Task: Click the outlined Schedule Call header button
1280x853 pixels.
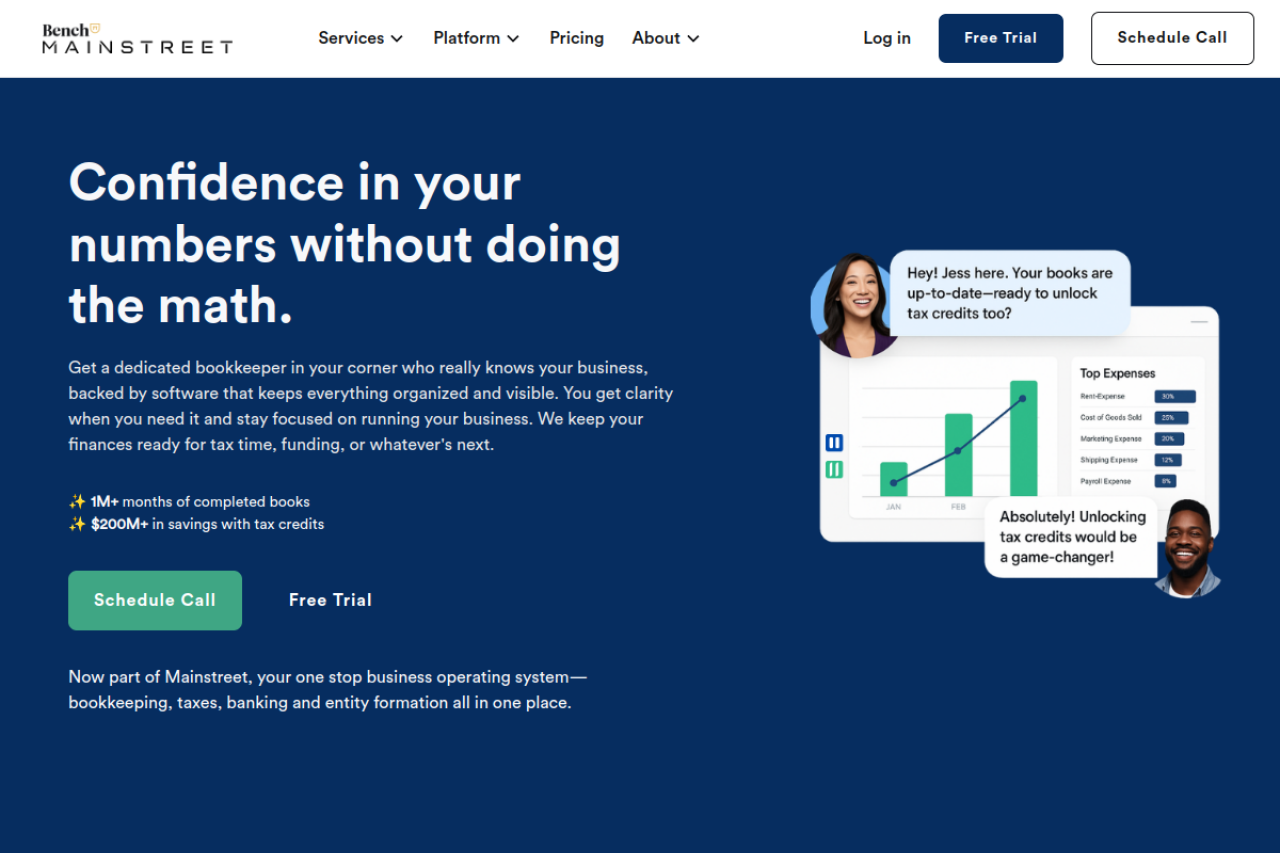Action: (x=1172, y=38)
